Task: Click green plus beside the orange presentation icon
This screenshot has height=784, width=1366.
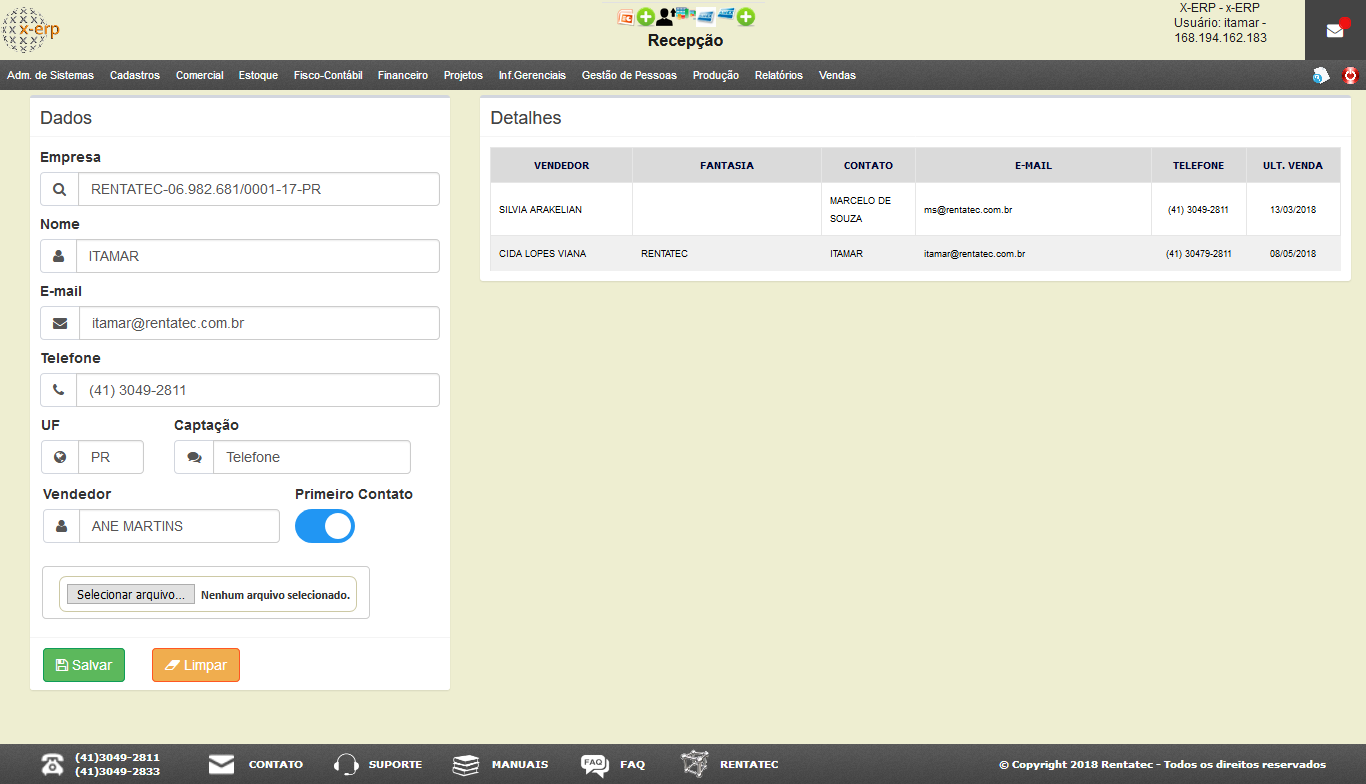Action: click(x=646, y=17)
